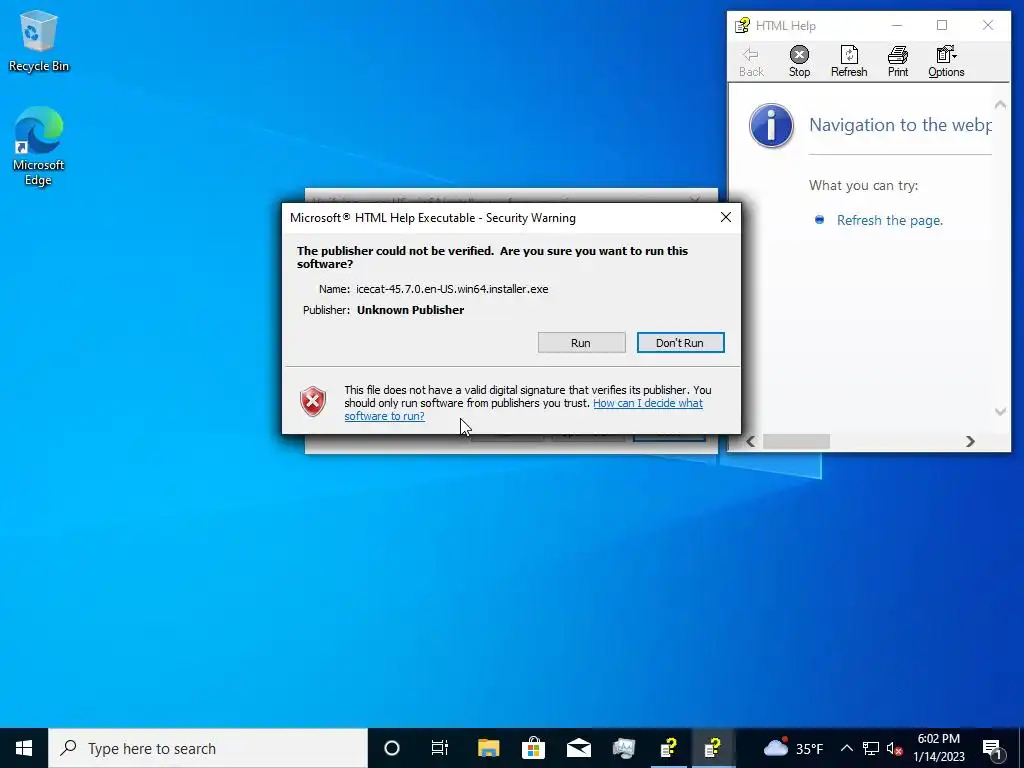1024x768 pixels.
Task: Click 'Navigation to the webp' heading
Action: (900, 125)
